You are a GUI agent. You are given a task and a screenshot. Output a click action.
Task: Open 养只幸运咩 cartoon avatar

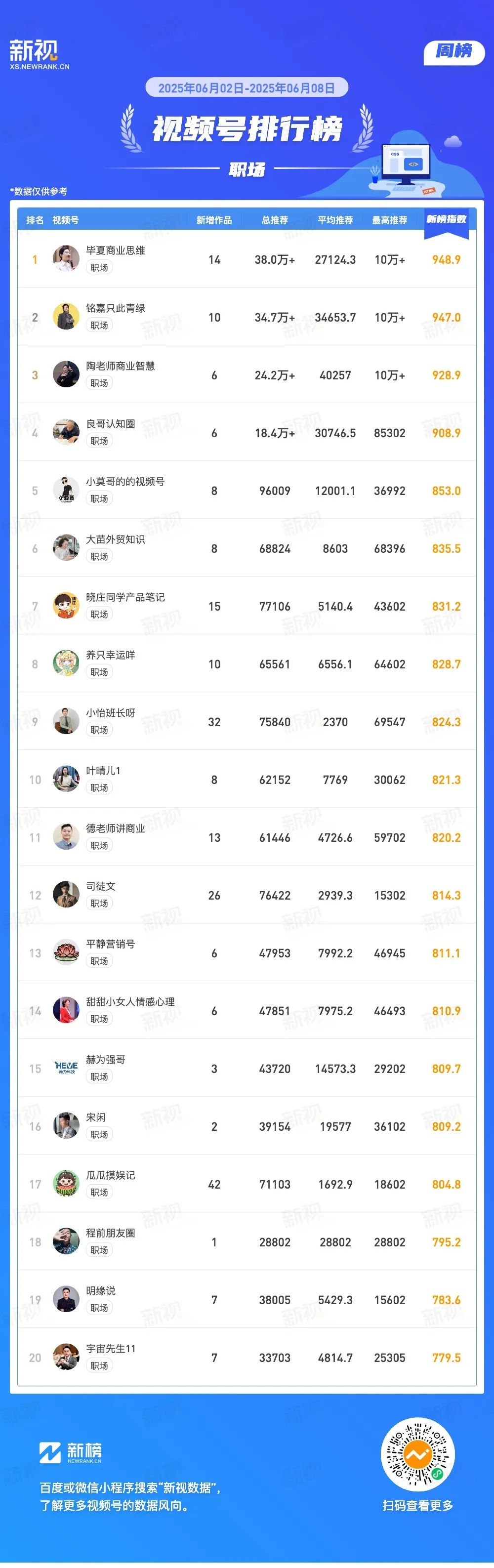pos(66,663)
